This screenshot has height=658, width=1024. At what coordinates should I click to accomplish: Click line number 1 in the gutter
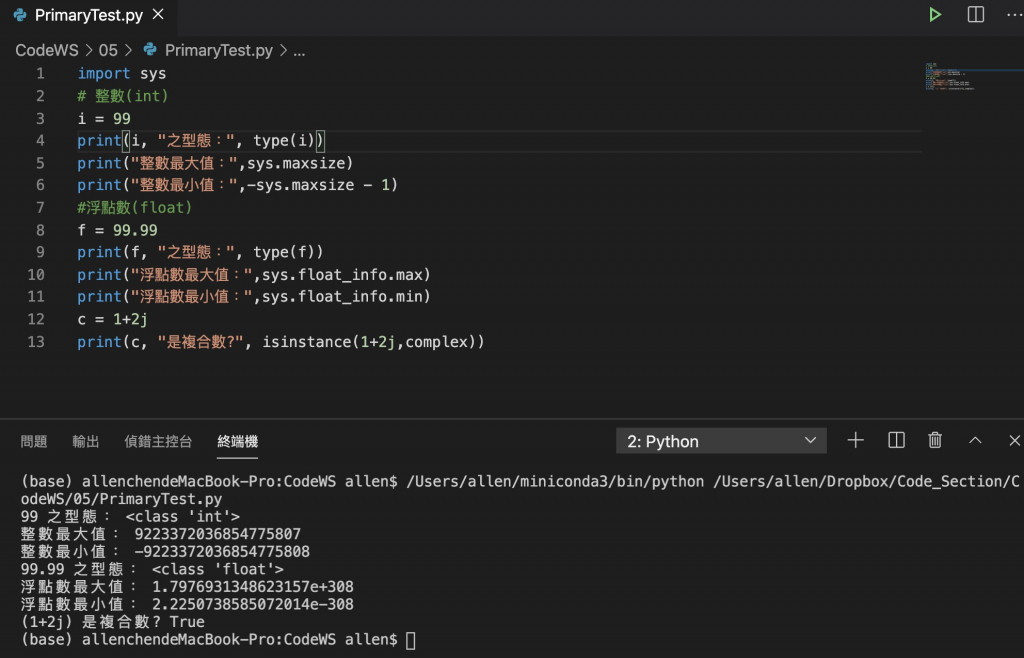[40, 73]
